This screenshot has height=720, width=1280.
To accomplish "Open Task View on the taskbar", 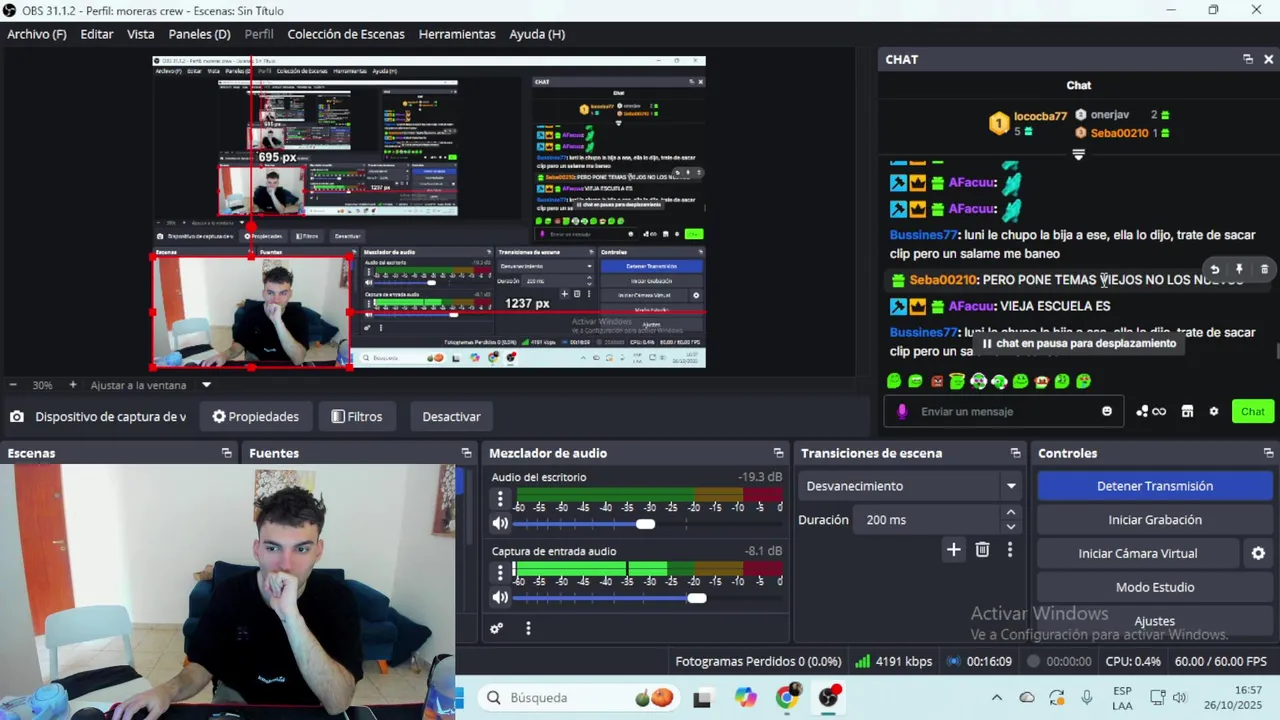I will [702, 698].
